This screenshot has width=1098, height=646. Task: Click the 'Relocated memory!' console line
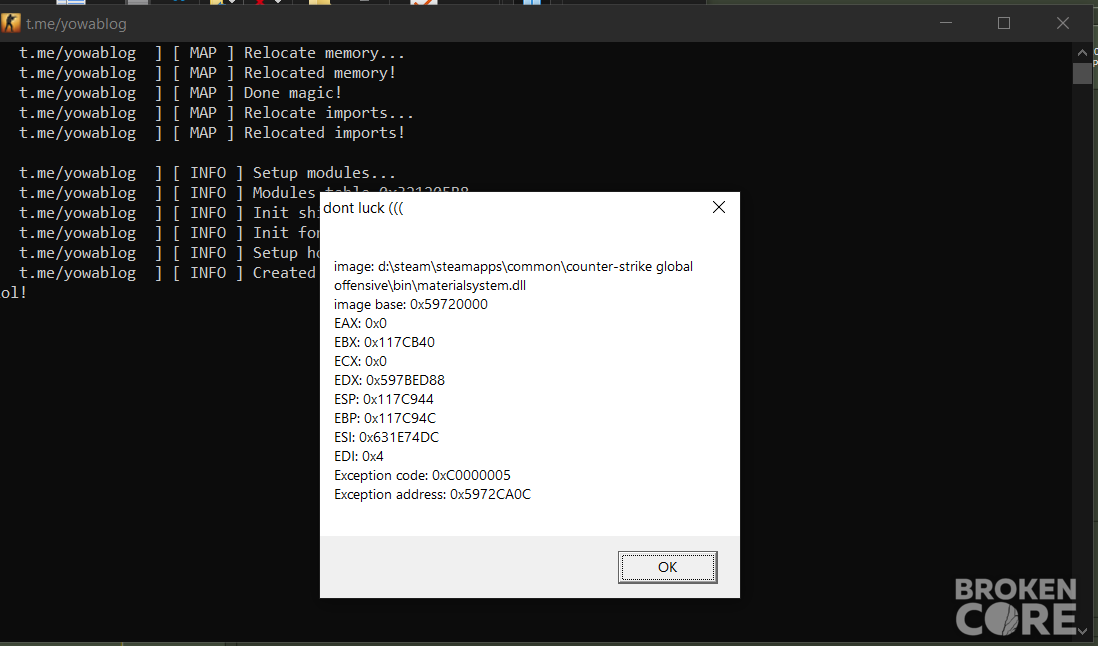click(207, 73)
